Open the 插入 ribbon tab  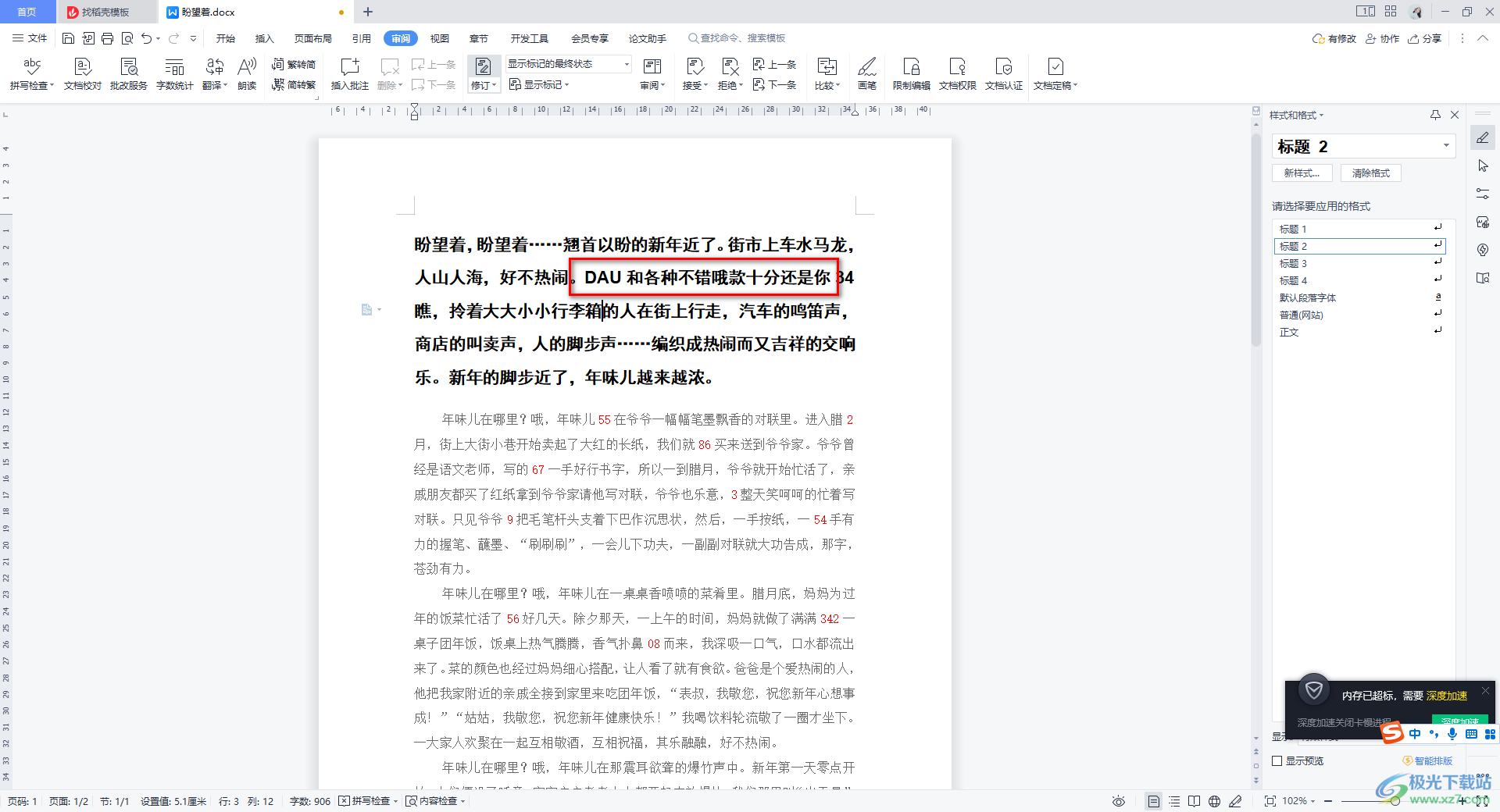click(x=265, y=38)
